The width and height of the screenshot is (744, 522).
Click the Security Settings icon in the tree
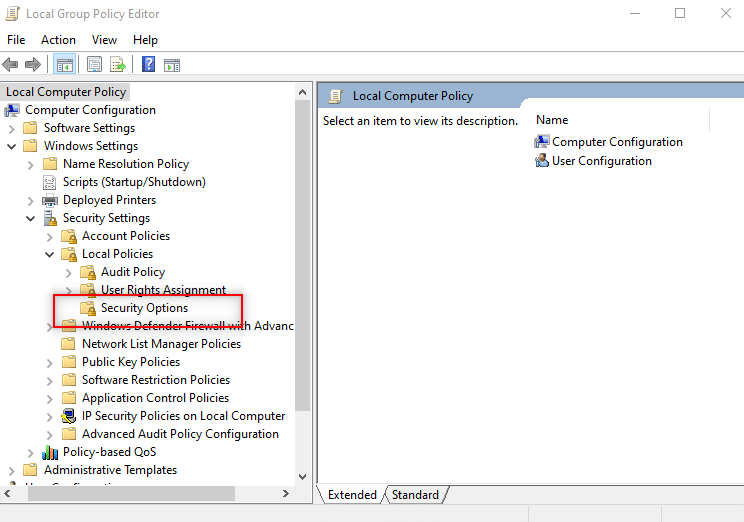pyautogui.click(x=50, y=218)
